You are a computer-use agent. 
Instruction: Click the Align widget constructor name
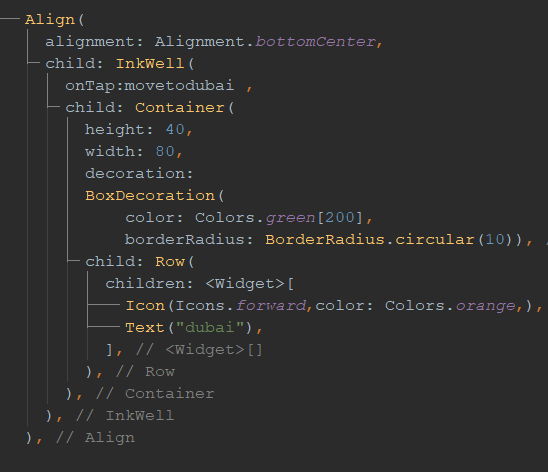tap(50, 20)
